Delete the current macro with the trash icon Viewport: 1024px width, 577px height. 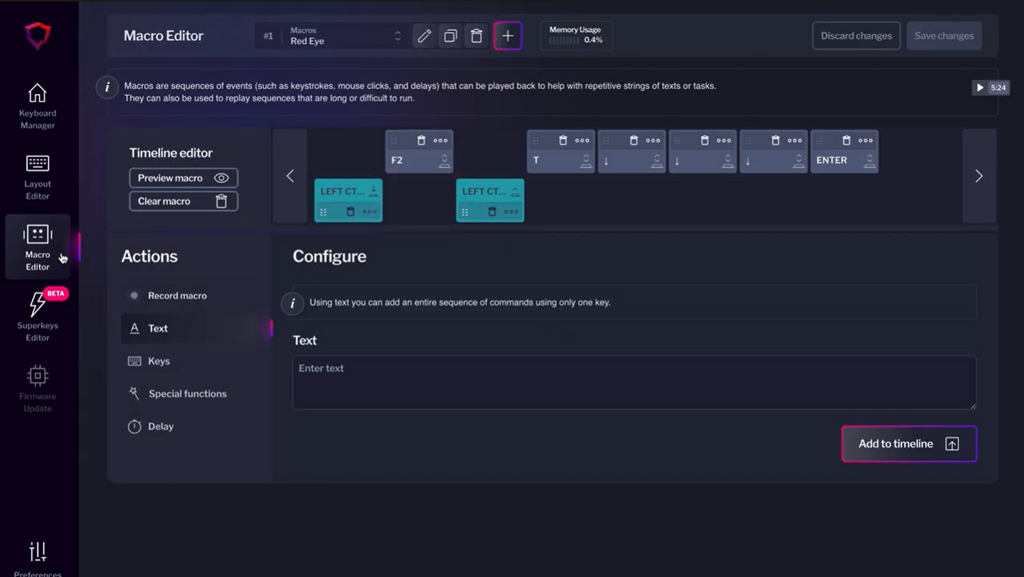click(x=476, y=36)
